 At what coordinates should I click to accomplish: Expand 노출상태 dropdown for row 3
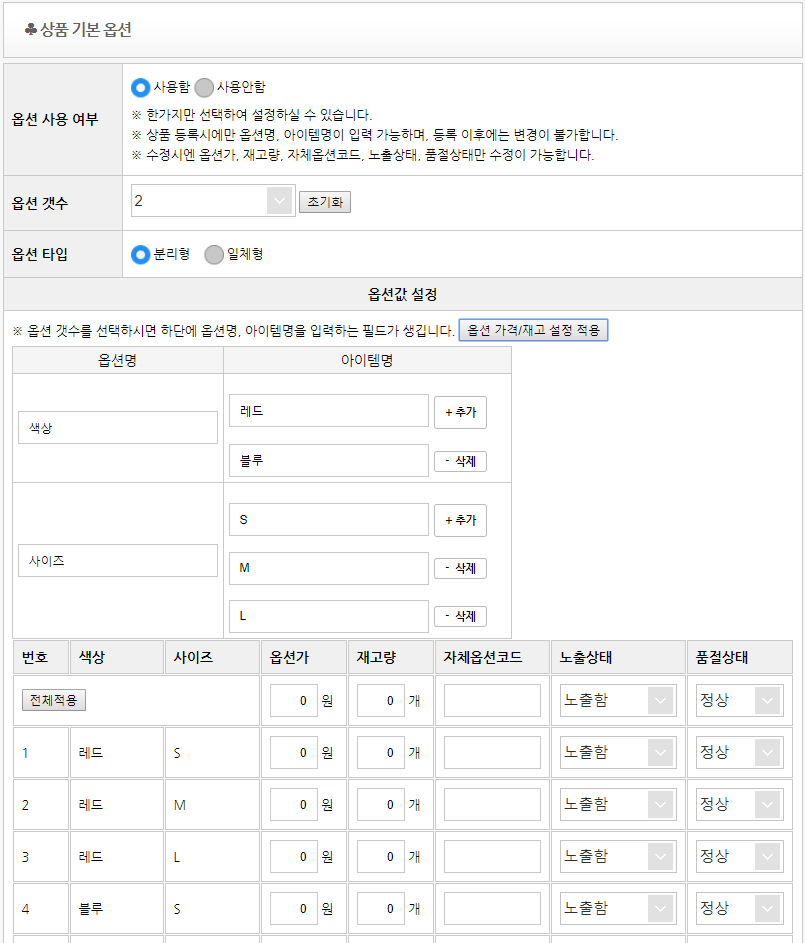pos(616,856)
